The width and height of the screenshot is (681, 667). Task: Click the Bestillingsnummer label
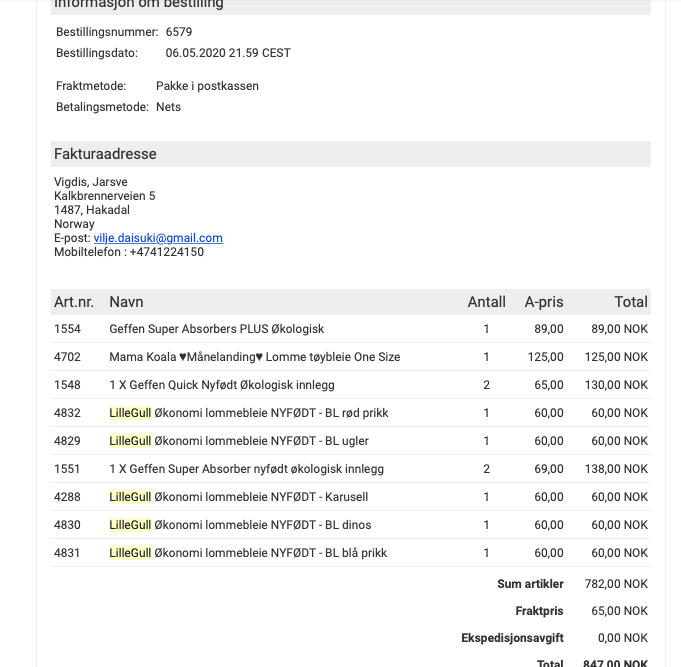[107, 32]
